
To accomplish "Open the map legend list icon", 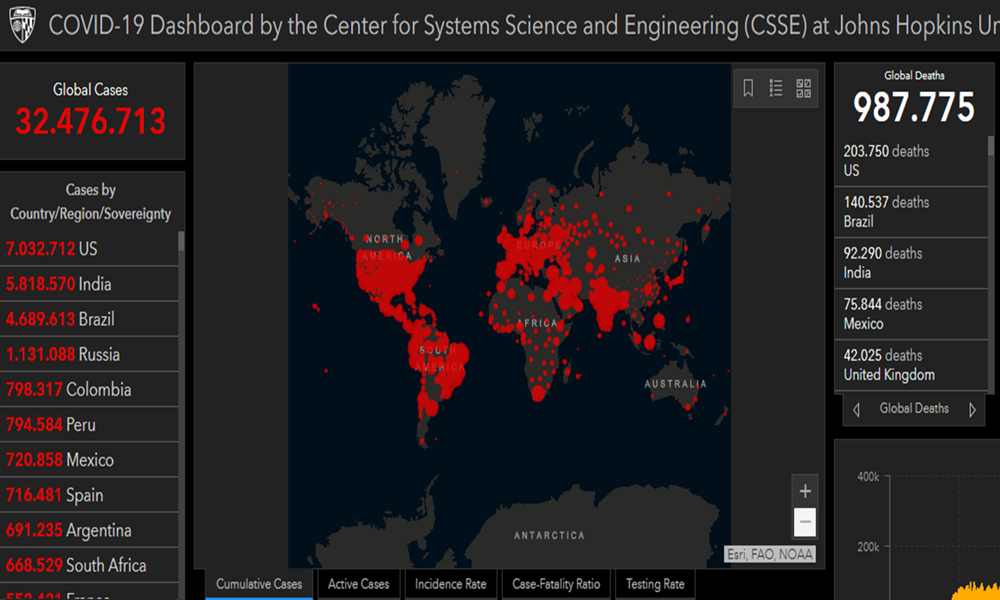I will pyautogui.click(x=776, y=88).
